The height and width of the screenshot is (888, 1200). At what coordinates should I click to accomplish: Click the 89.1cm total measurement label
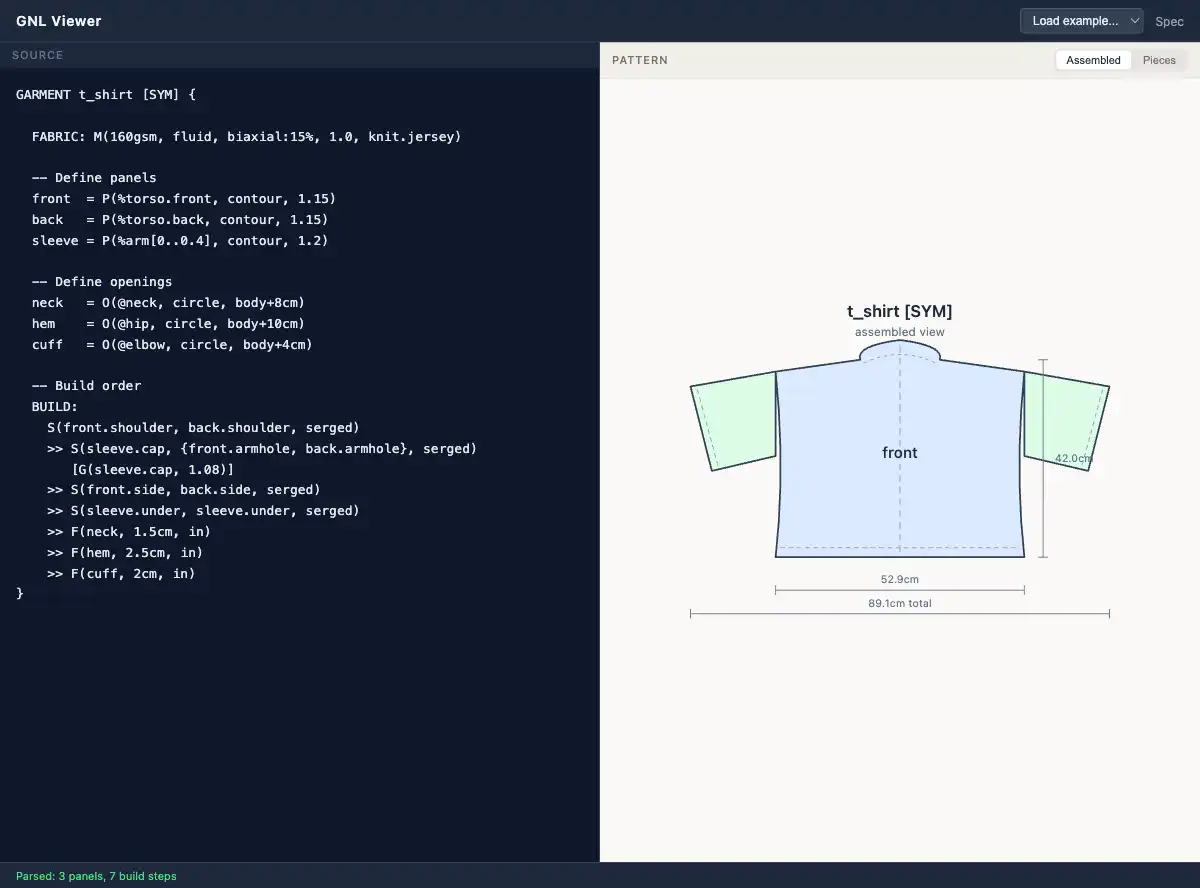[x=899, y=603]
